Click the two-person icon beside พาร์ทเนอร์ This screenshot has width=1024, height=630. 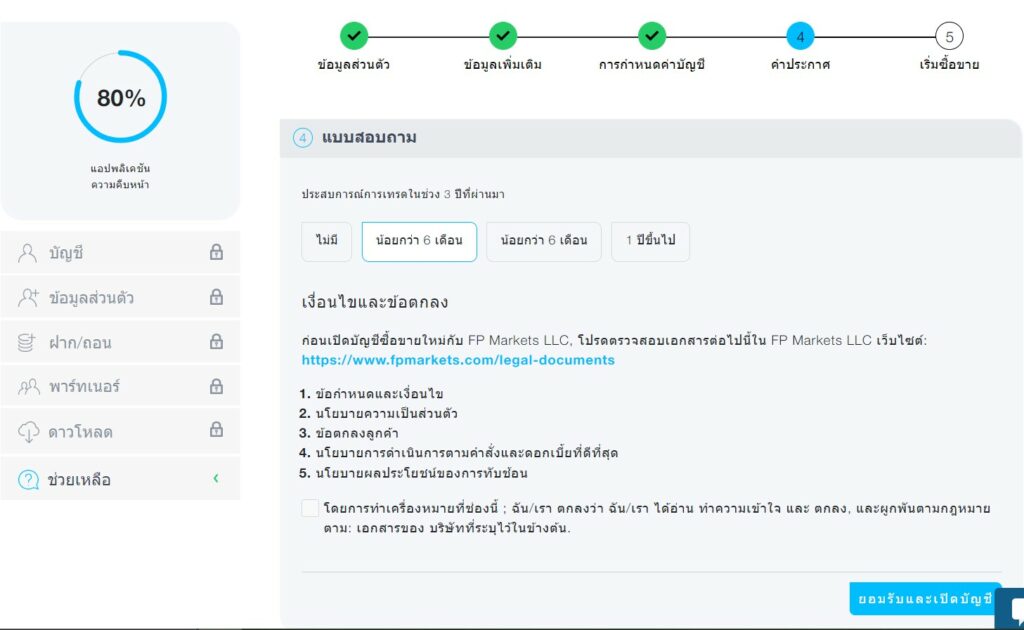(x=28, y=387)
